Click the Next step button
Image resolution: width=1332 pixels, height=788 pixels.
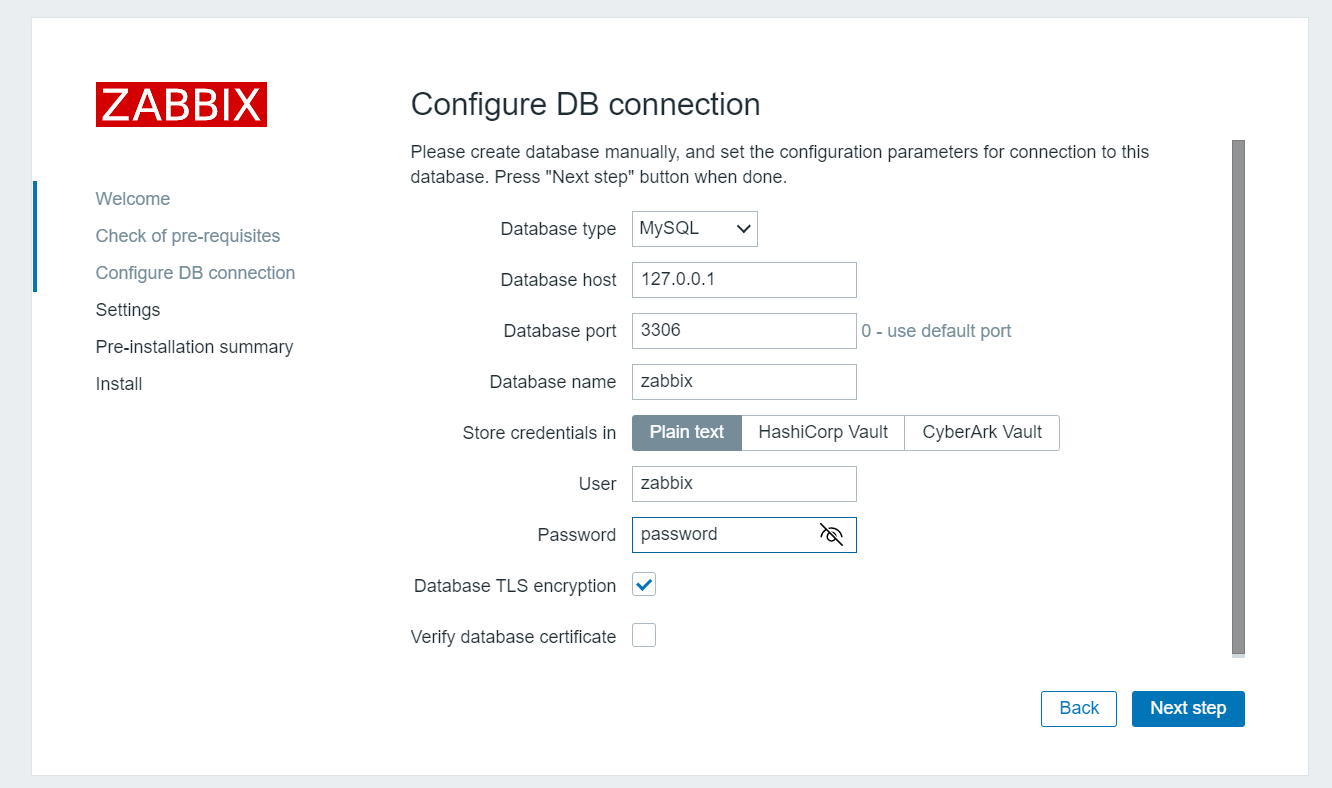pos(1188,708)
